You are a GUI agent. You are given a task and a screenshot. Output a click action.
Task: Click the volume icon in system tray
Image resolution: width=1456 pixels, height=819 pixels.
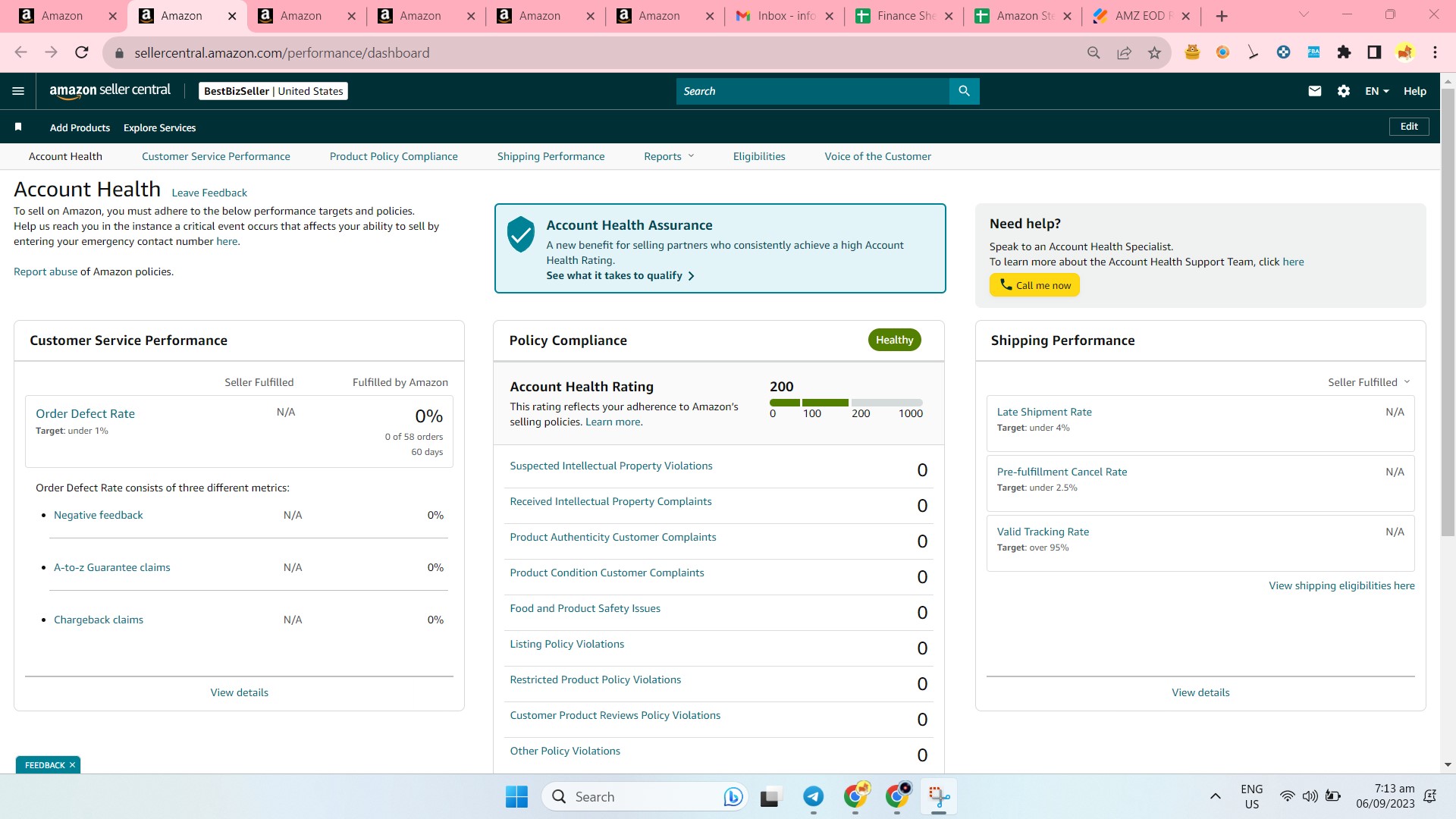(1310, 796)
